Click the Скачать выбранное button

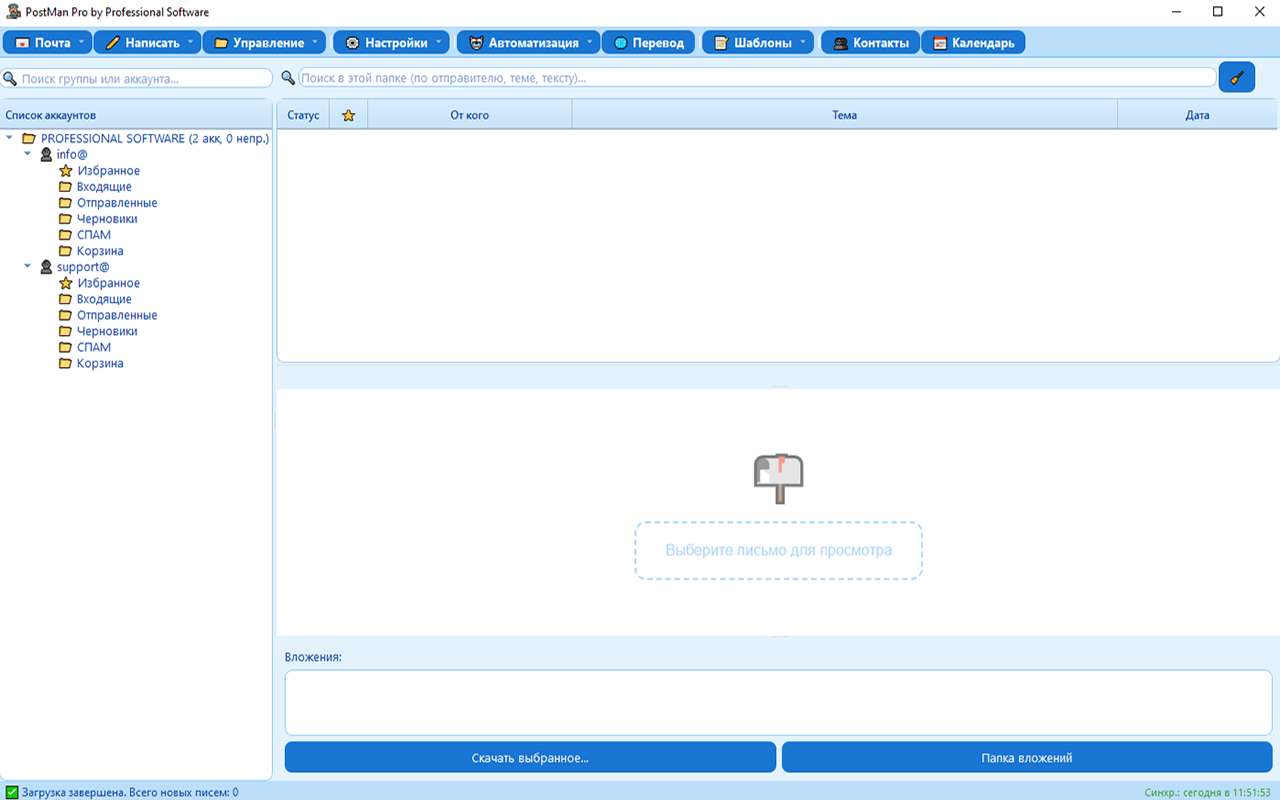(530, 757)
